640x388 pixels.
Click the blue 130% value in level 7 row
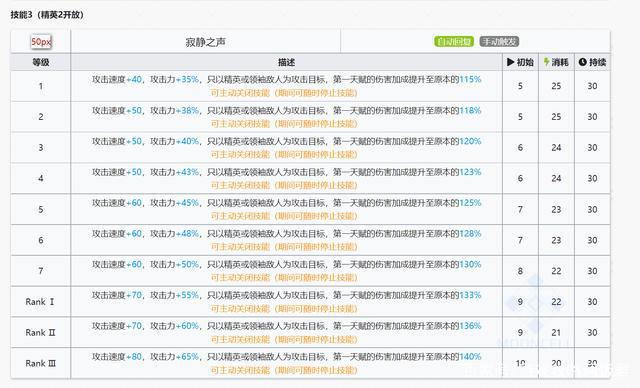470,264
